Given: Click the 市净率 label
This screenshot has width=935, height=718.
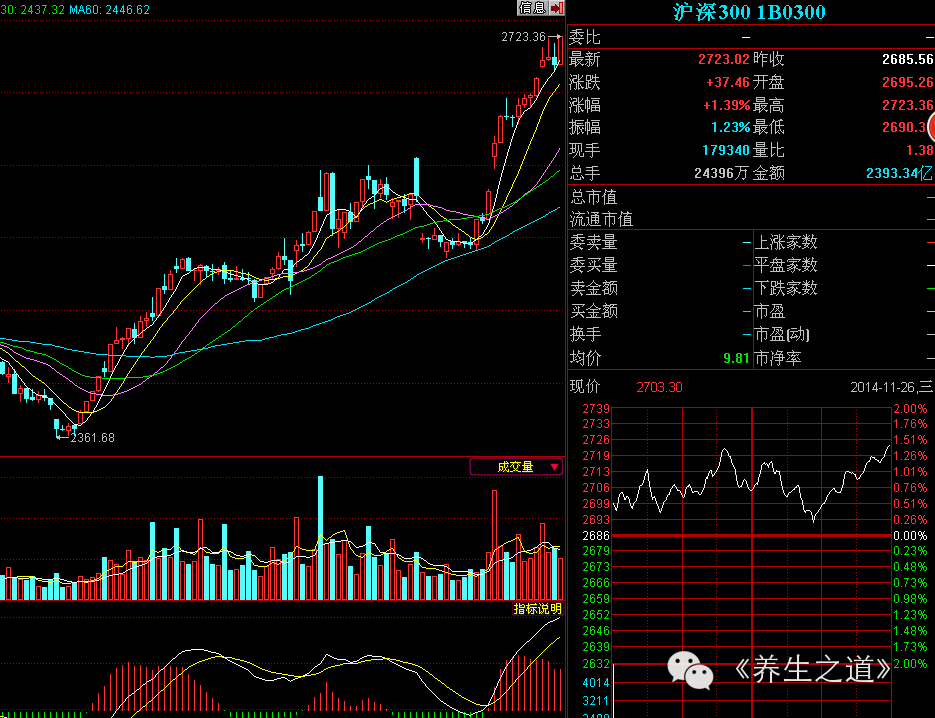Looking at the screenshot, I should (778, 358).
